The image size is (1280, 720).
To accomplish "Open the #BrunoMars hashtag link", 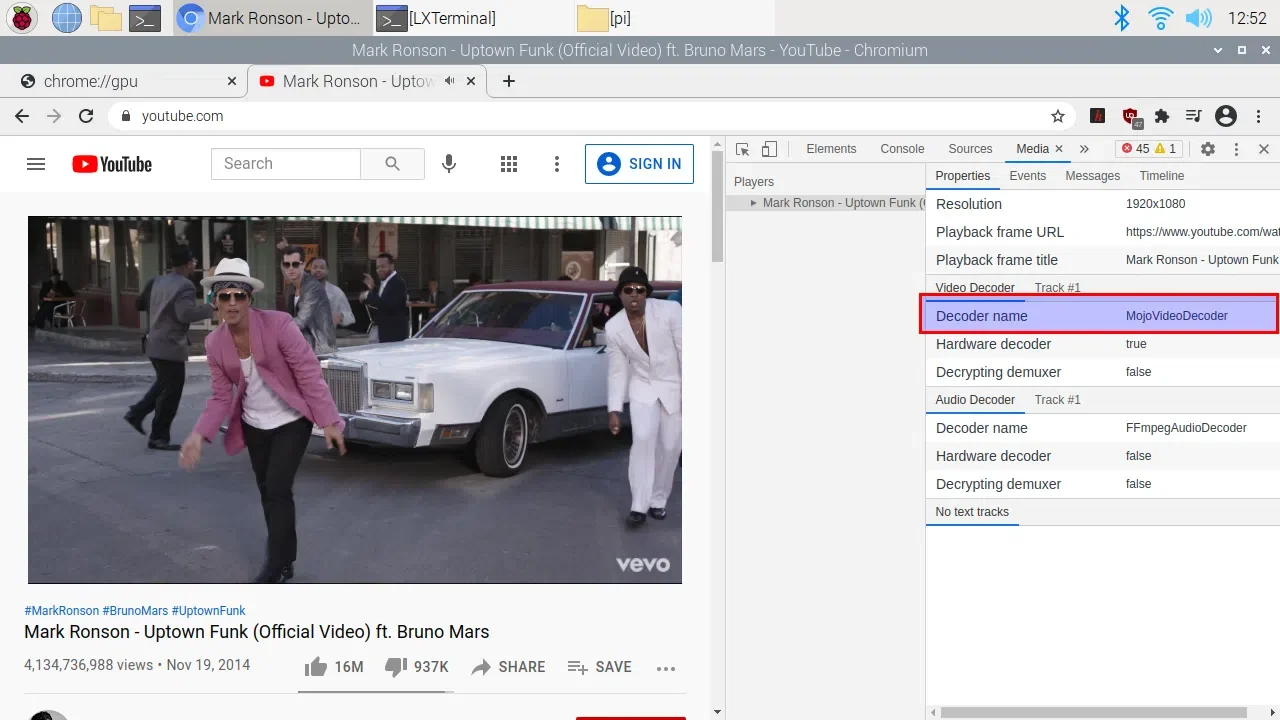I will 135,610.
